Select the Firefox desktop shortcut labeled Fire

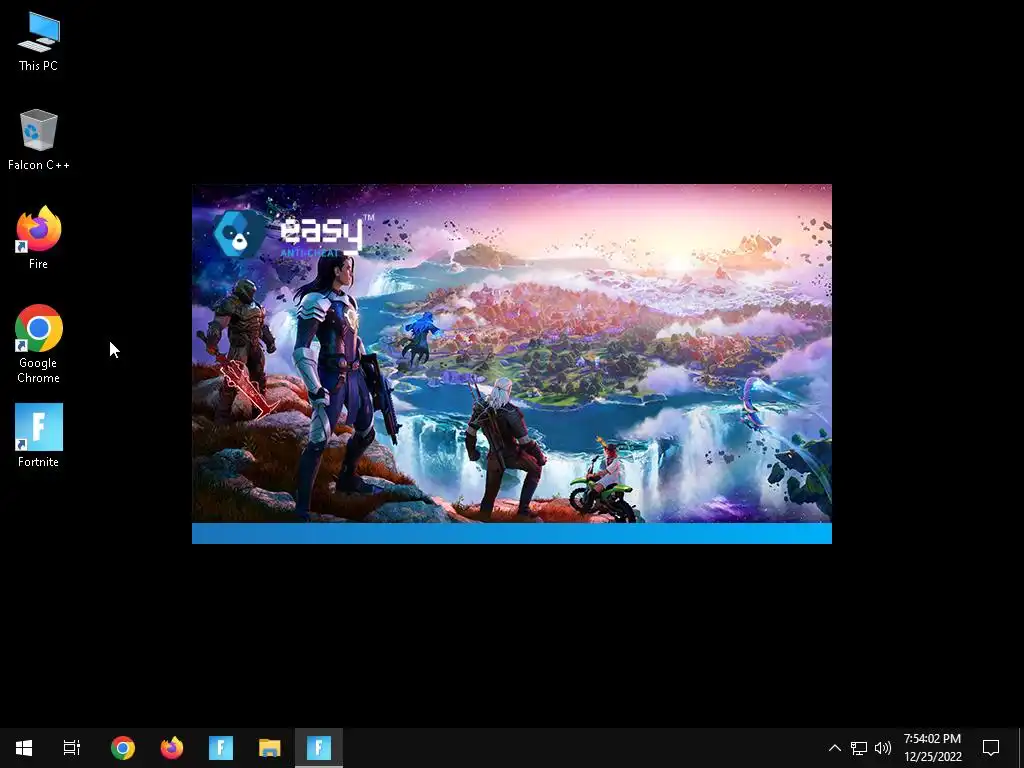pyautogui.click(x=39, y=238)
